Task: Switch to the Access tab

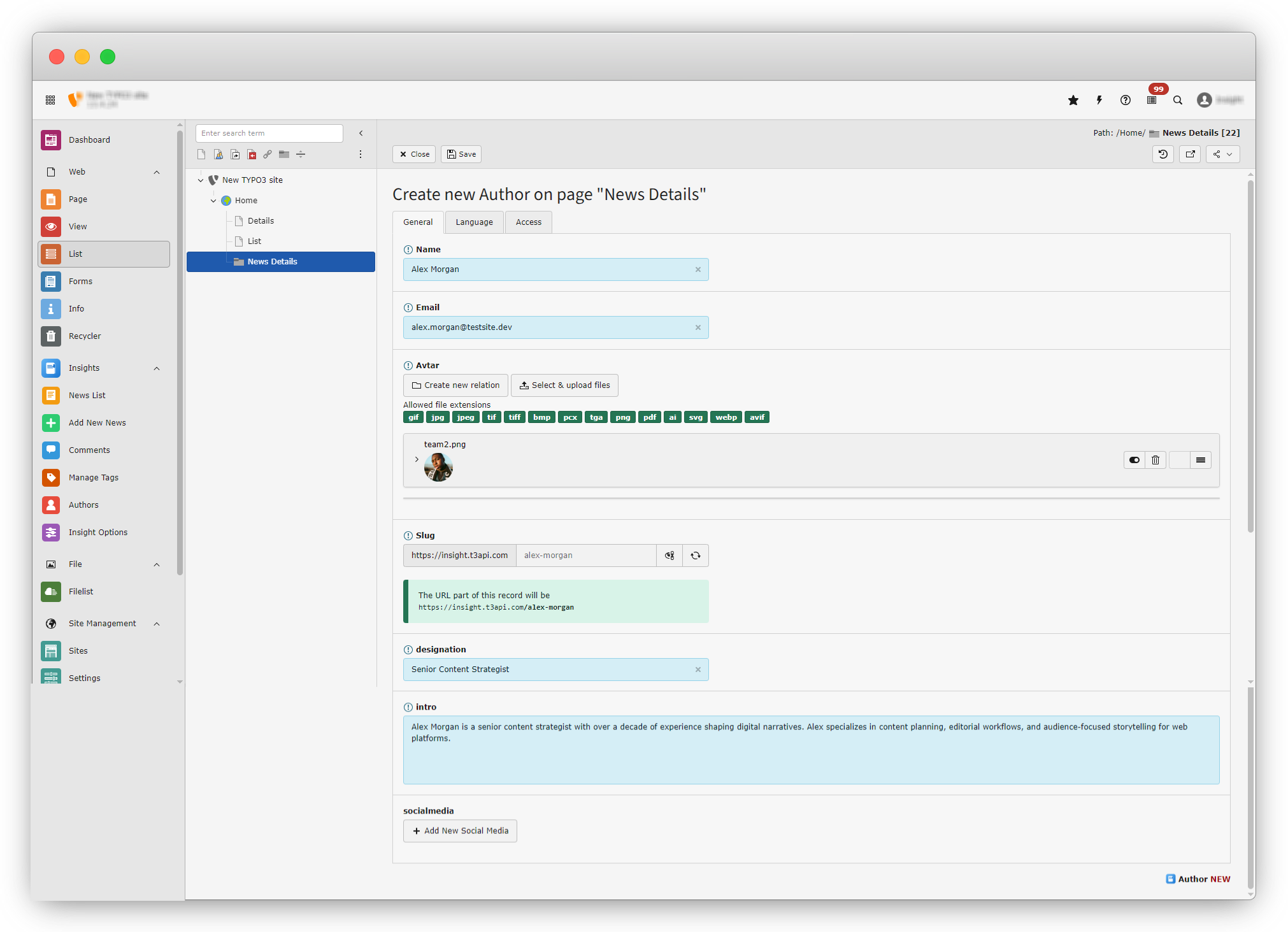Action: pyautogui.click(x=528, y=222)
